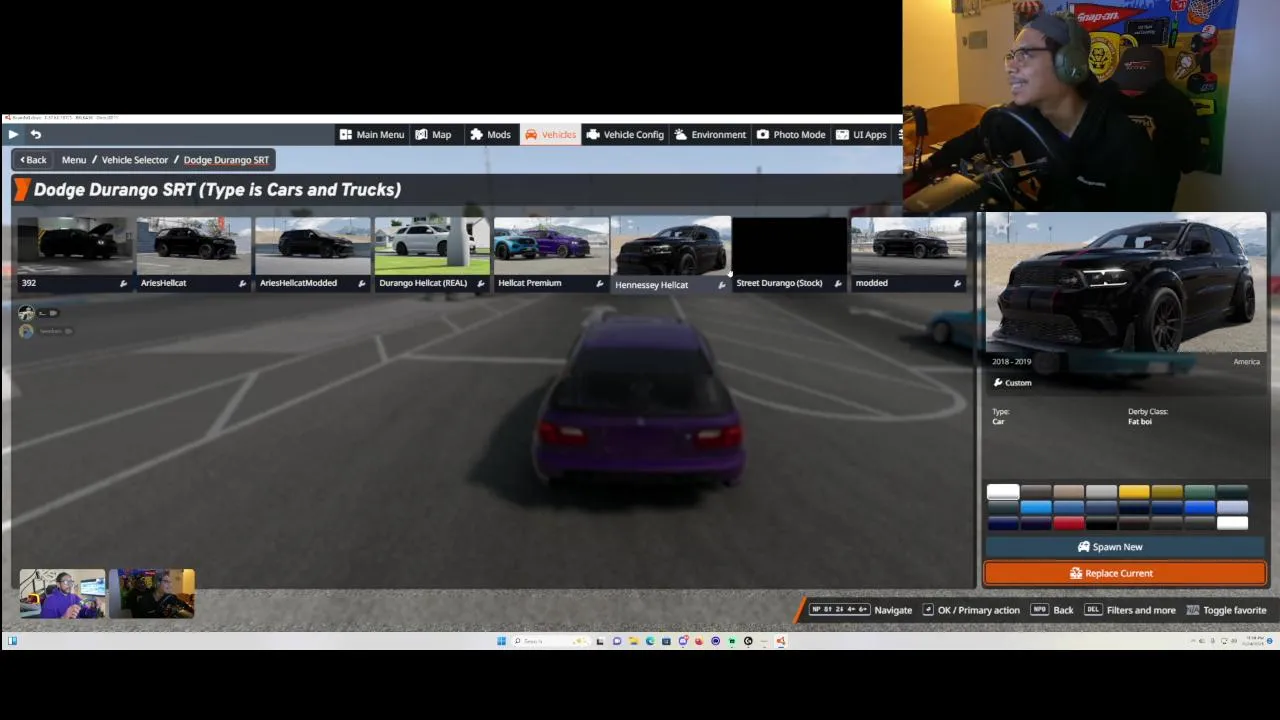Click wrench icon on AriesHellcat tile
Image resolution: width=1280 pixels, height=720 pixels.
pos(243,284)
